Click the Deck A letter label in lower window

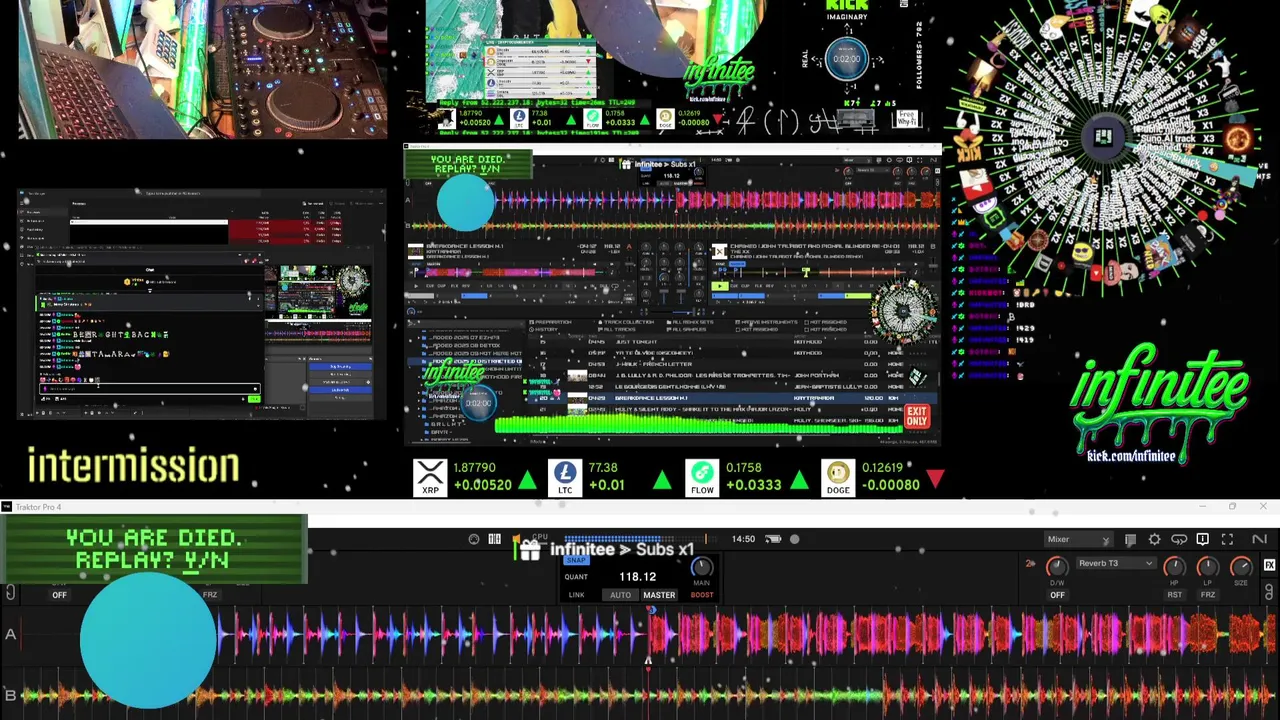click(10, 634)
